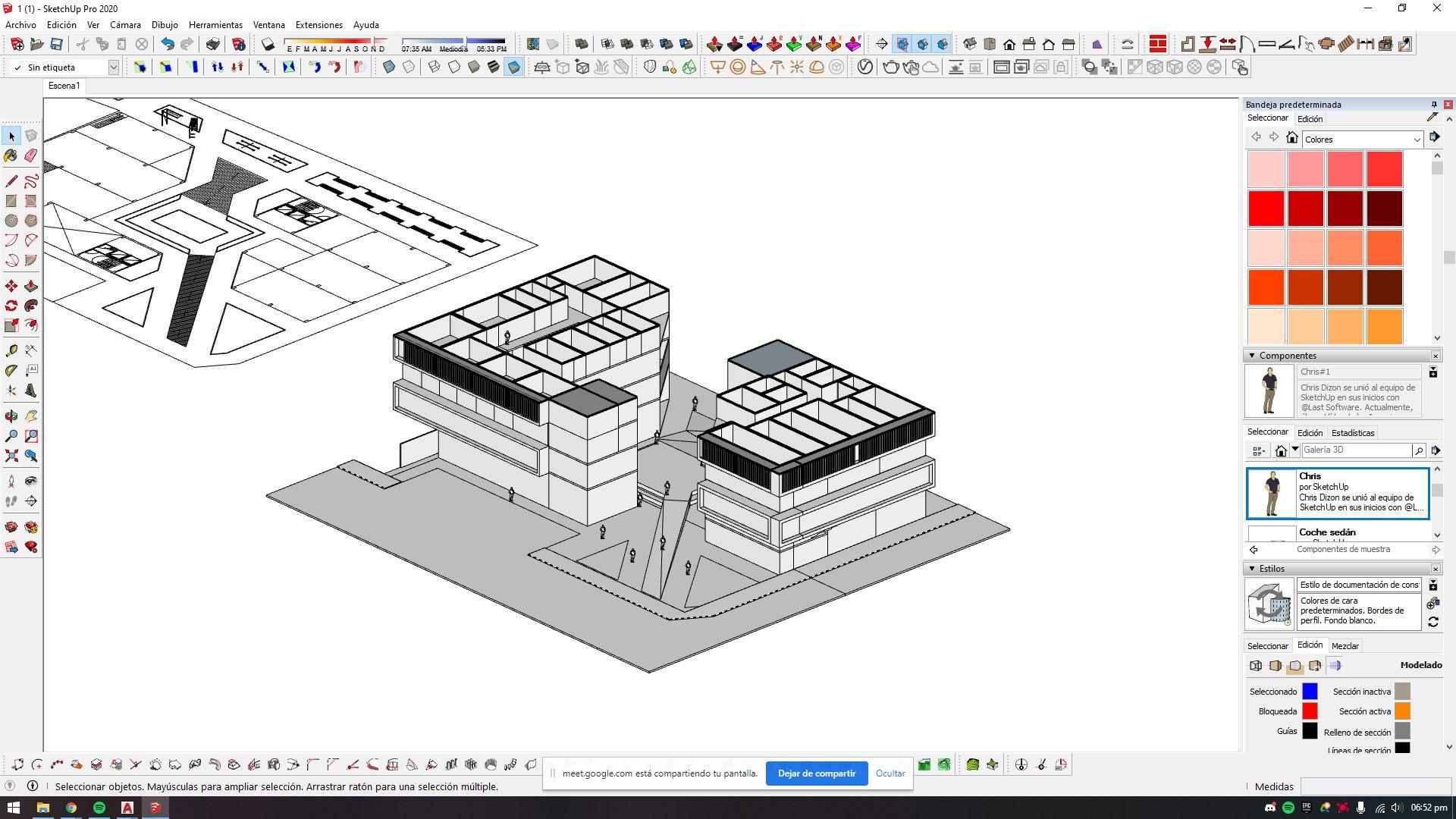Select the Move tool with red arrows
The width and height of the screenshot is (1456, 819).
pos(11,286)
